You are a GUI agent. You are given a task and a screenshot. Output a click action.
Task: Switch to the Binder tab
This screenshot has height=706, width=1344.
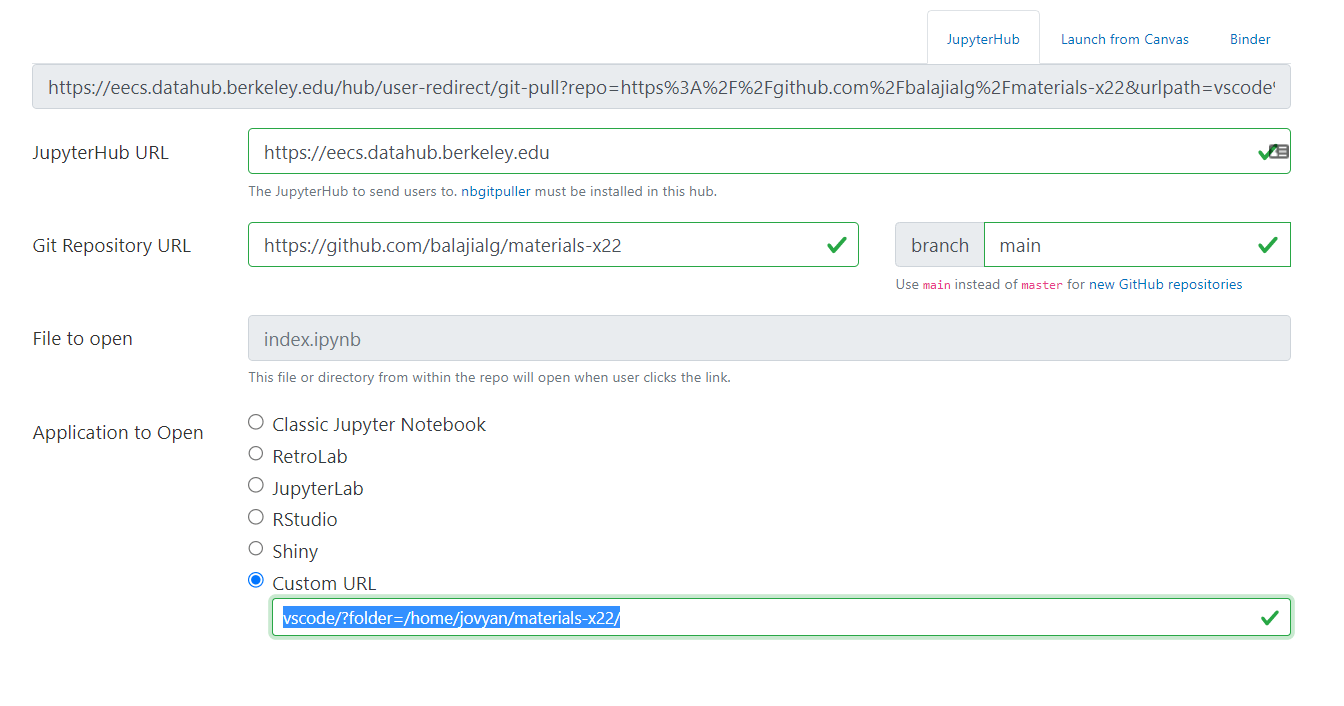click(1250, 39)
